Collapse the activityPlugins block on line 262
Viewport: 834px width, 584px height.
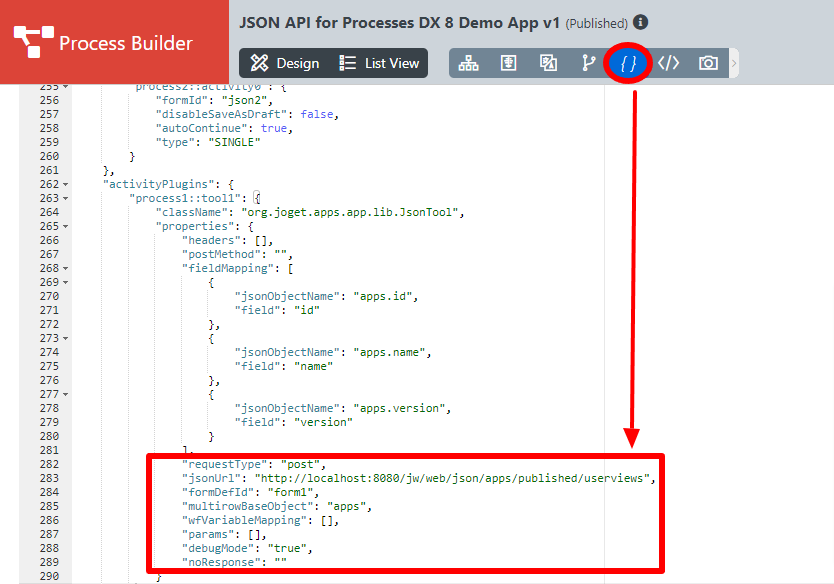65,185
